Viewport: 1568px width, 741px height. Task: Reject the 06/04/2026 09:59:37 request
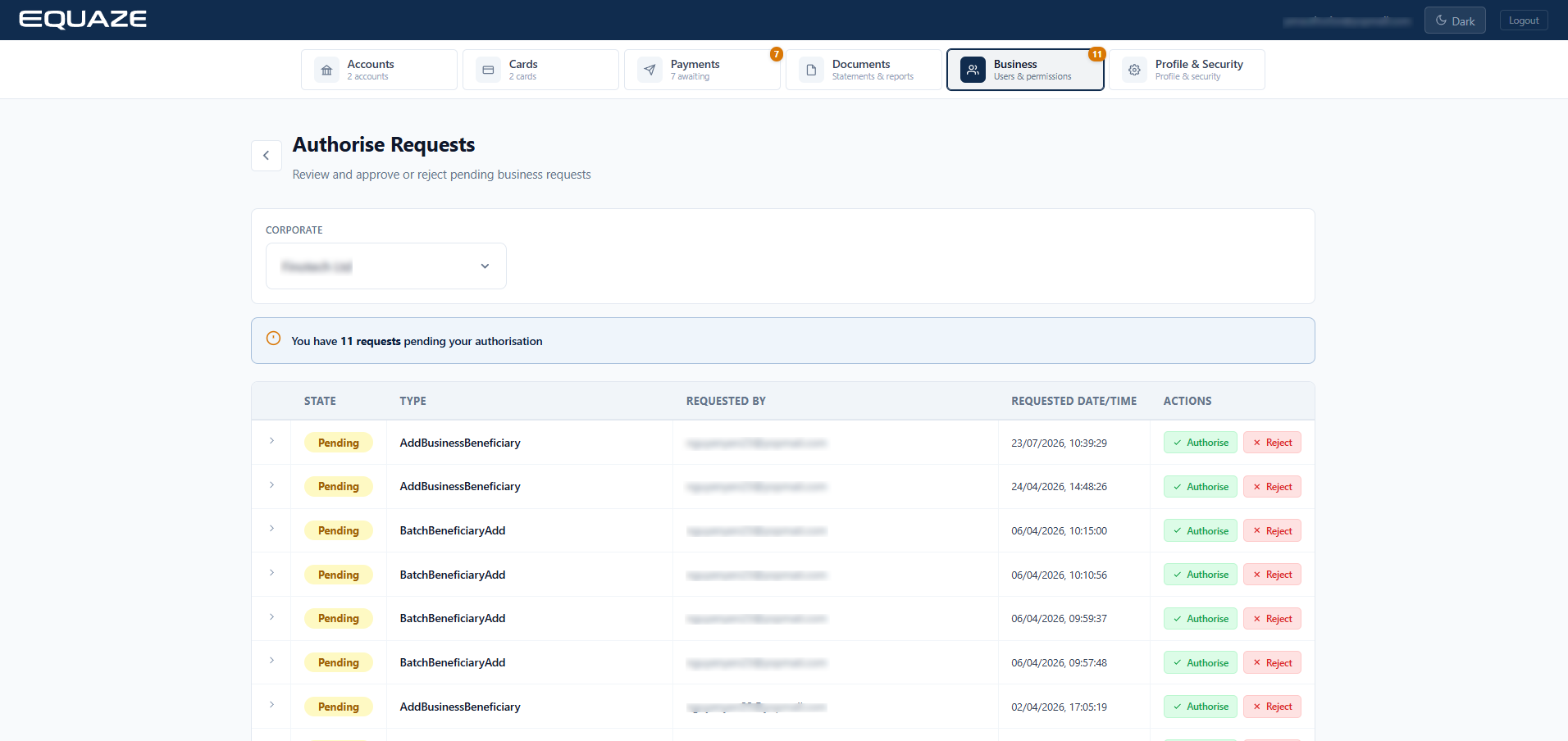[1272, 619]
